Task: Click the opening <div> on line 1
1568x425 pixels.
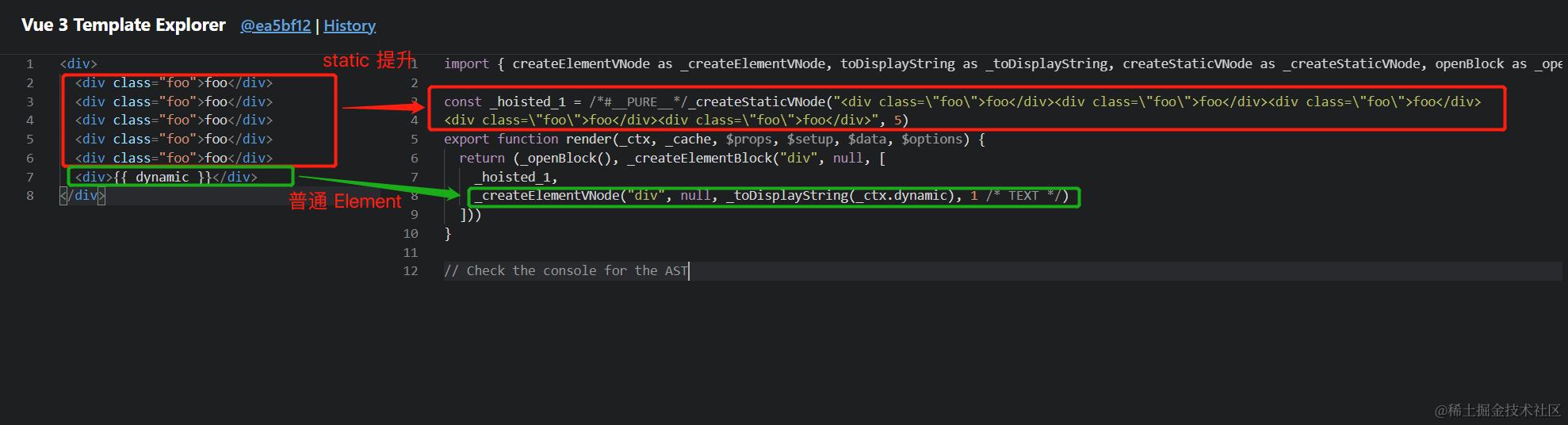Action: pyautogui.click(x=78, y=64)
